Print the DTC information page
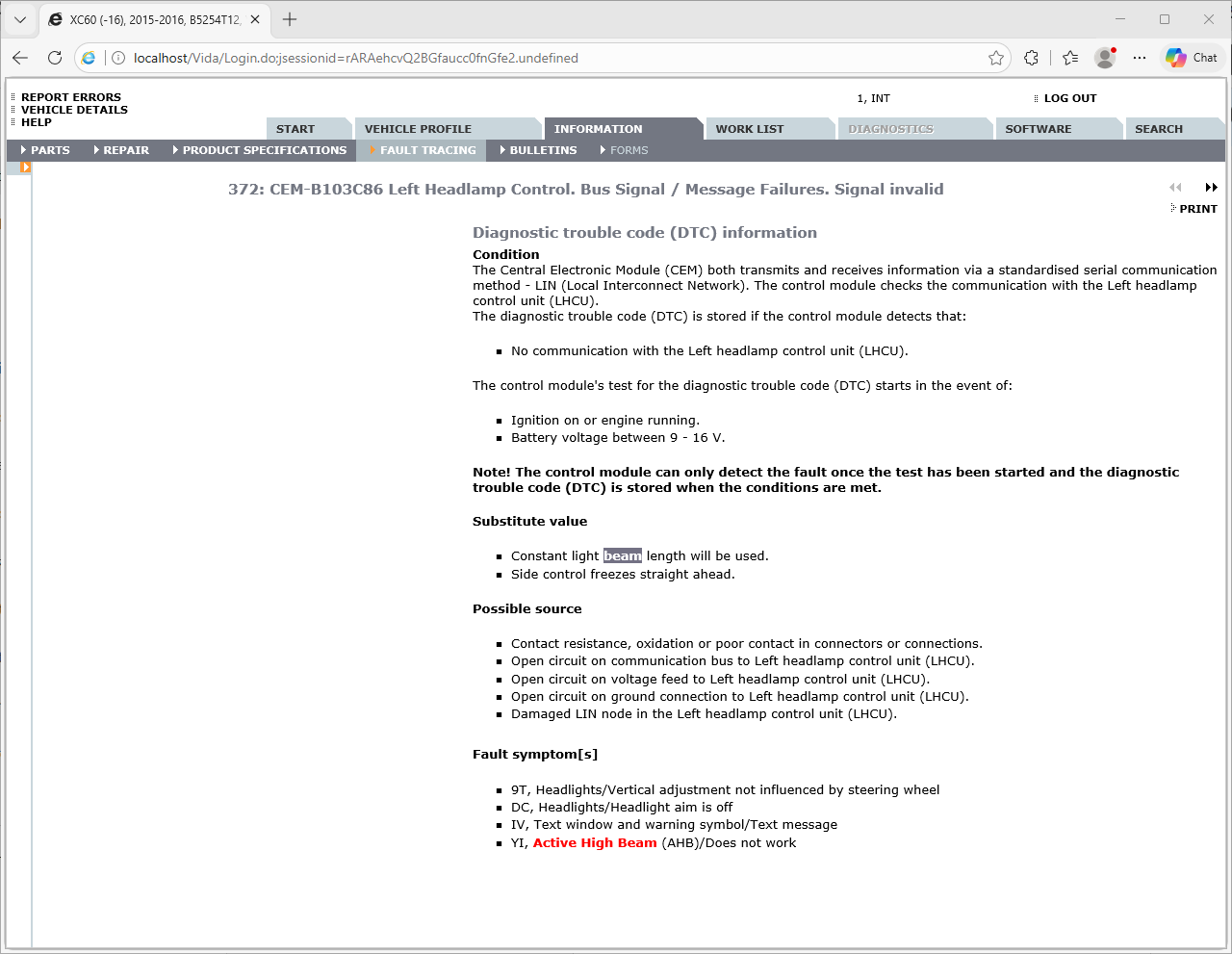The image size is (1232, 954). tap(1197, 209)
